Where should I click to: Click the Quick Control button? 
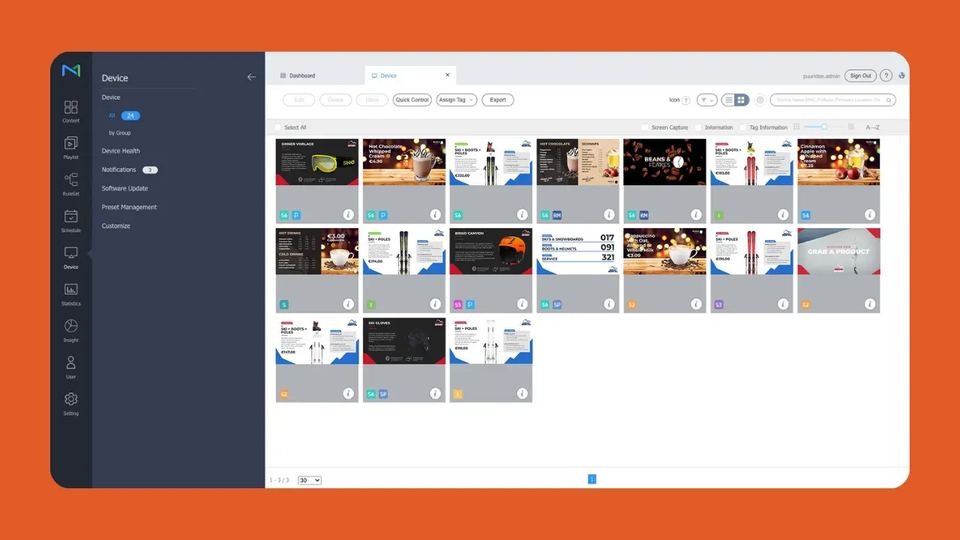(x=412, y=100)
